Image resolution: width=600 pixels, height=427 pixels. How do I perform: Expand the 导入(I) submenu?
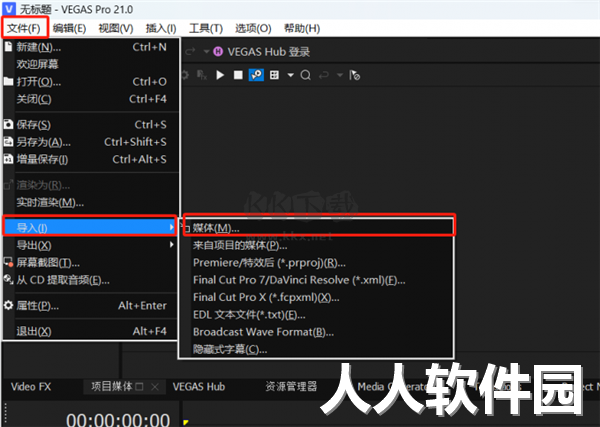tap(90, 227)
